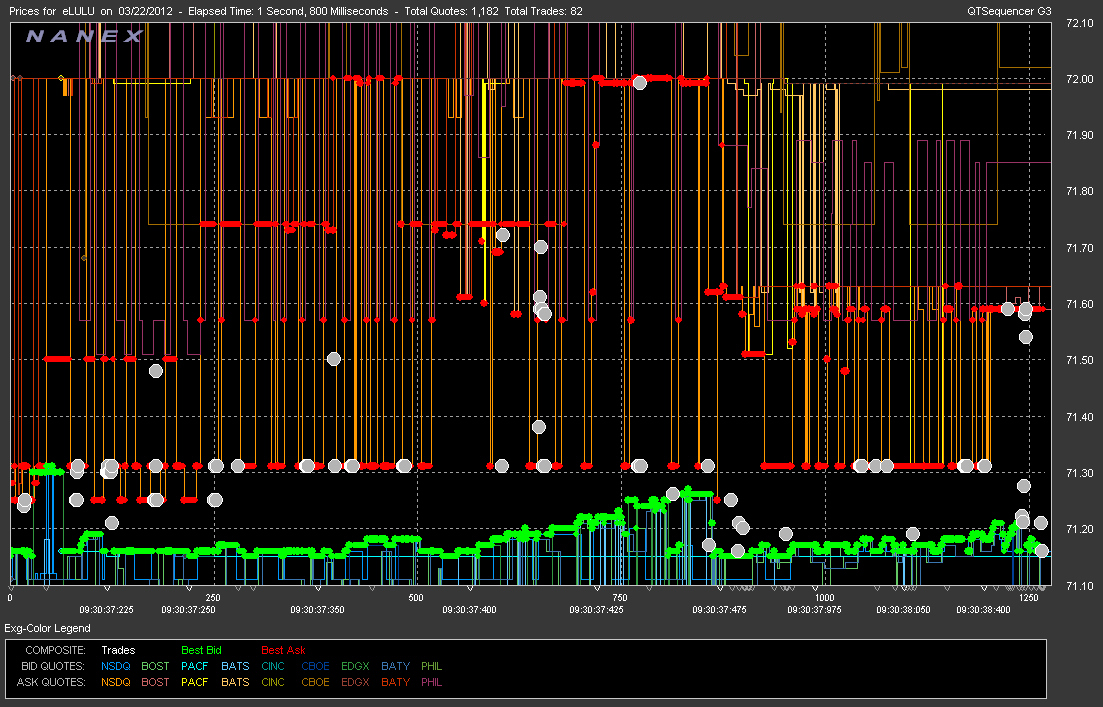1103x707 pixels.
Task: Click BOST in the ASK QUOTES row
Action: pyautogui.click(x=155, y=682)
